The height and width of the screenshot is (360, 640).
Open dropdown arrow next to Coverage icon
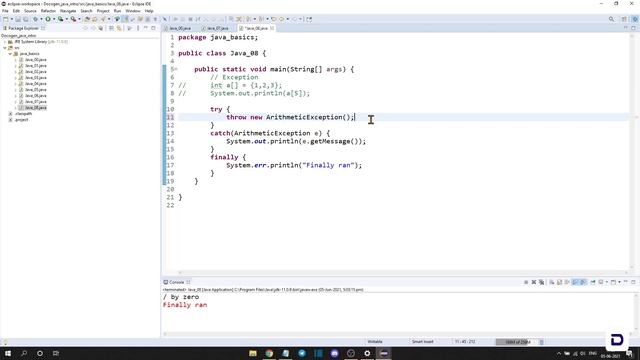tap(67, 19)
